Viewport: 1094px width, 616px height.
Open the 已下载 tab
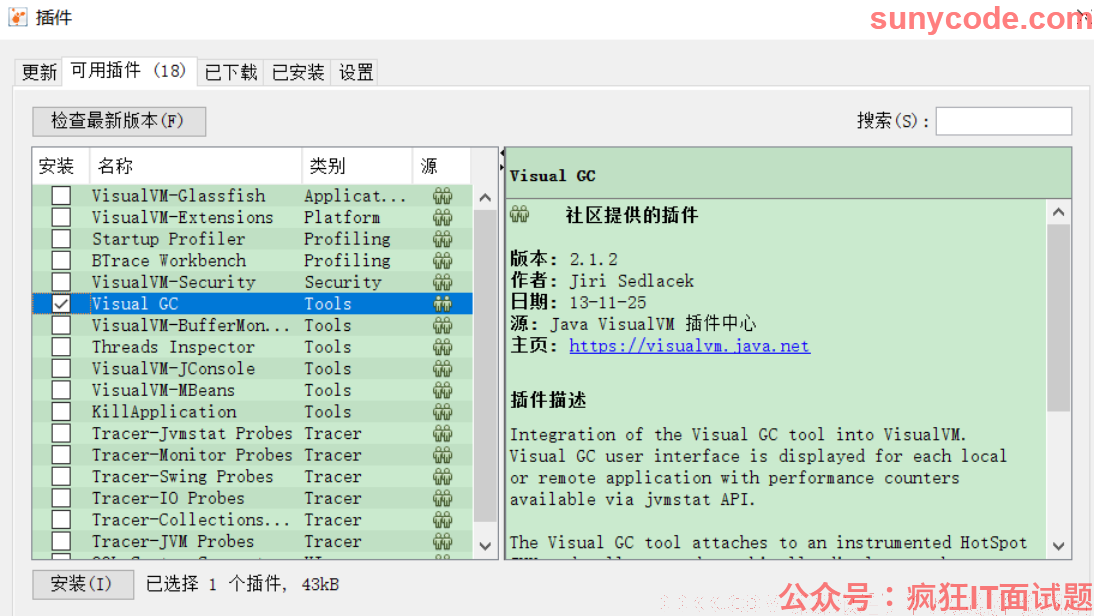[231, 73]
